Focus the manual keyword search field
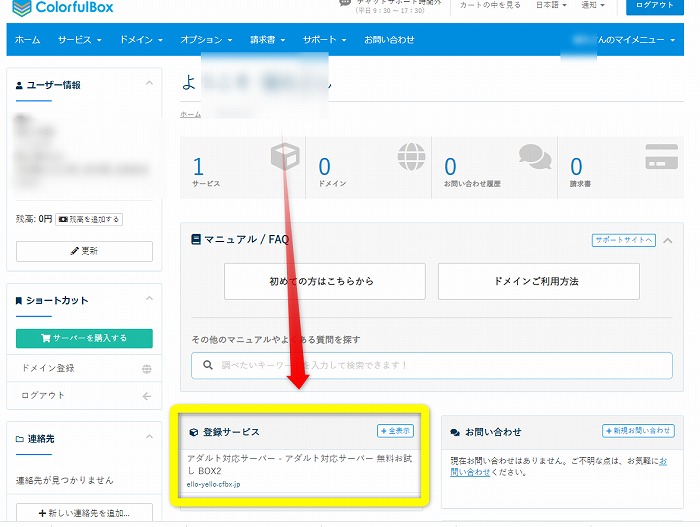 click(x=440, y=365)
